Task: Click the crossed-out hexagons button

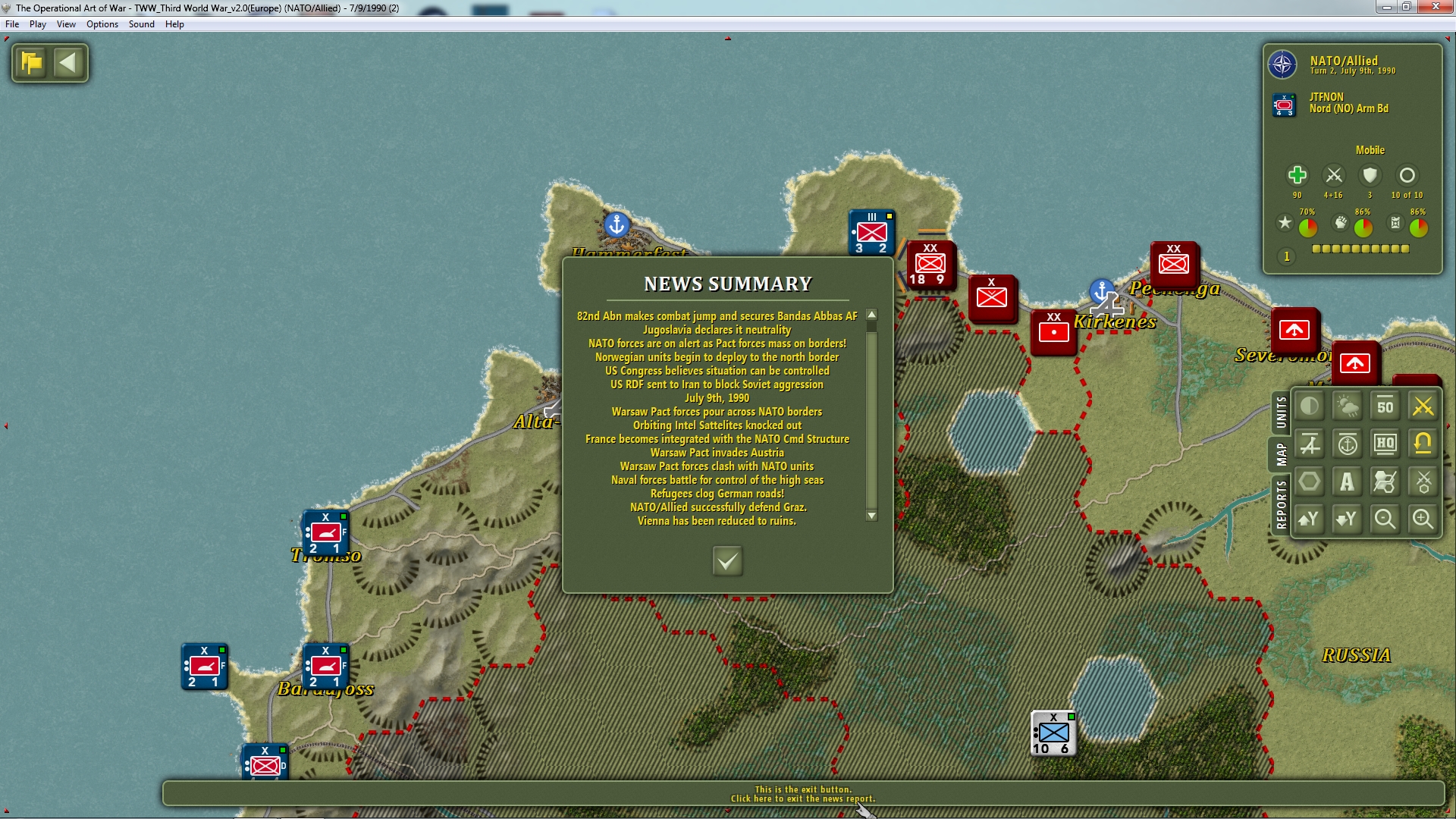Action: pyautogui.click(x=1385, y=482)
